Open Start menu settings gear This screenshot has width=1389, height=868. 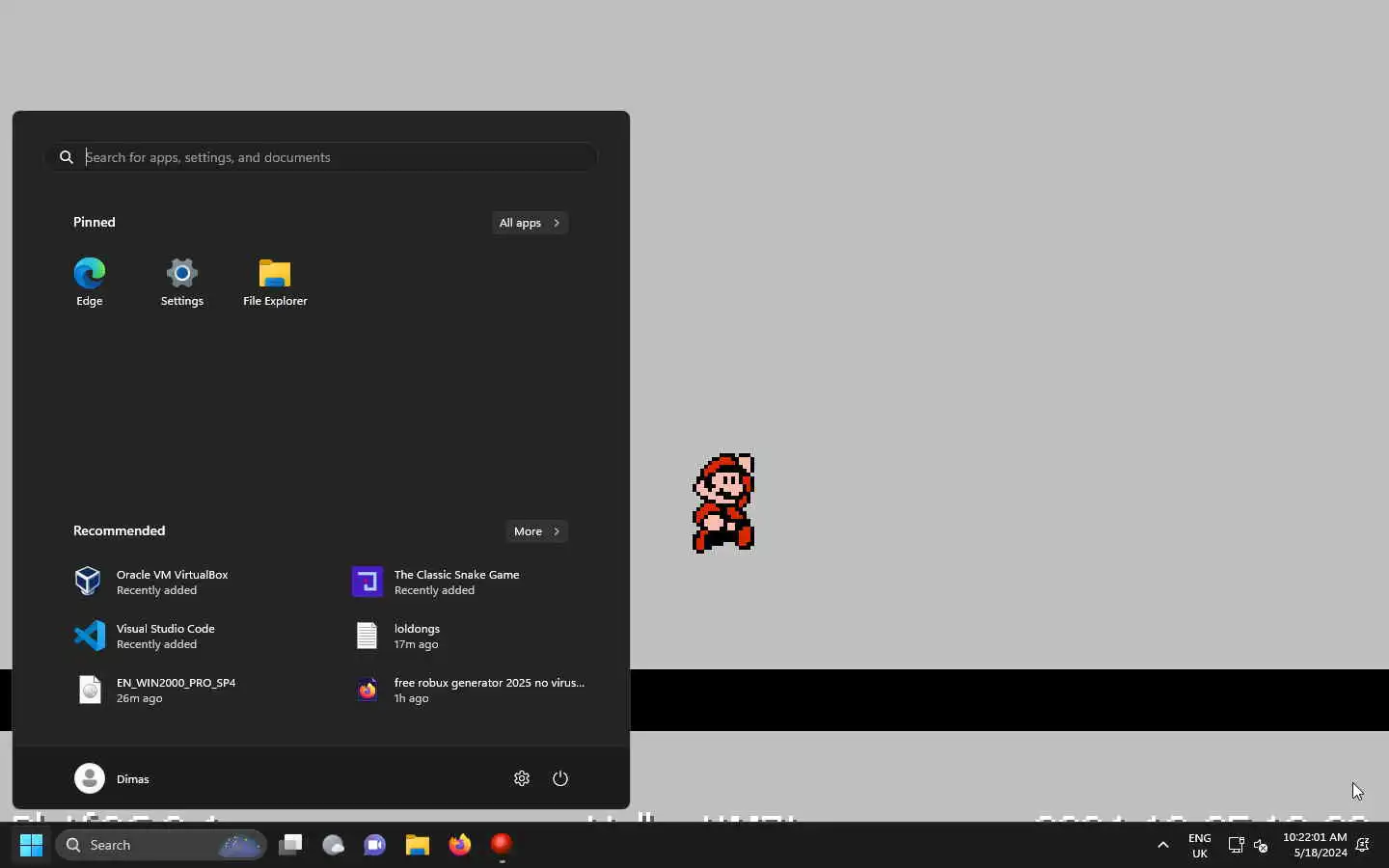coord(522,778)
